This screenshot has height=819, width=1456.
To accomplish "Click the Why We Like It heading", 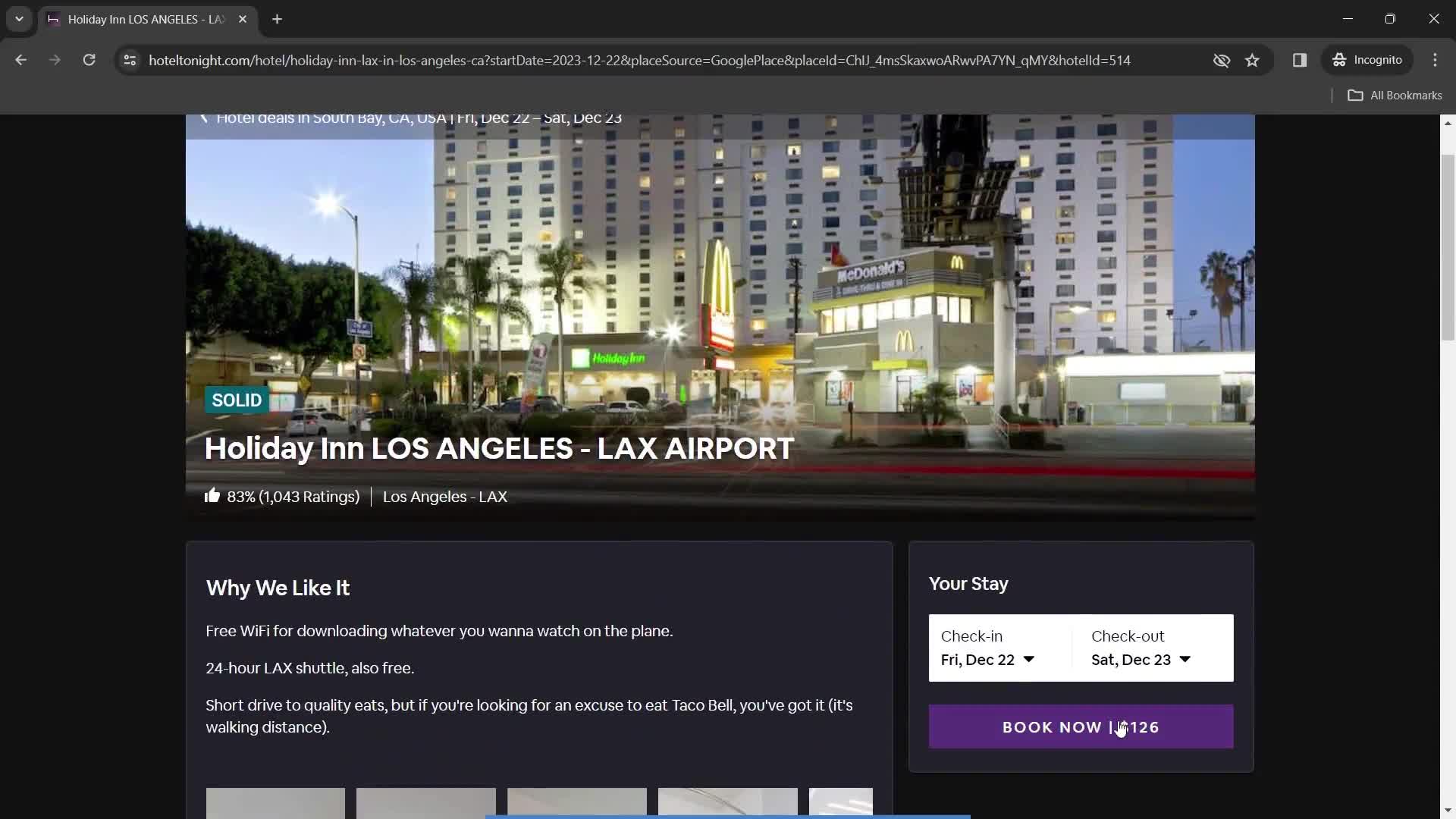I will click(x=278, y=588).
